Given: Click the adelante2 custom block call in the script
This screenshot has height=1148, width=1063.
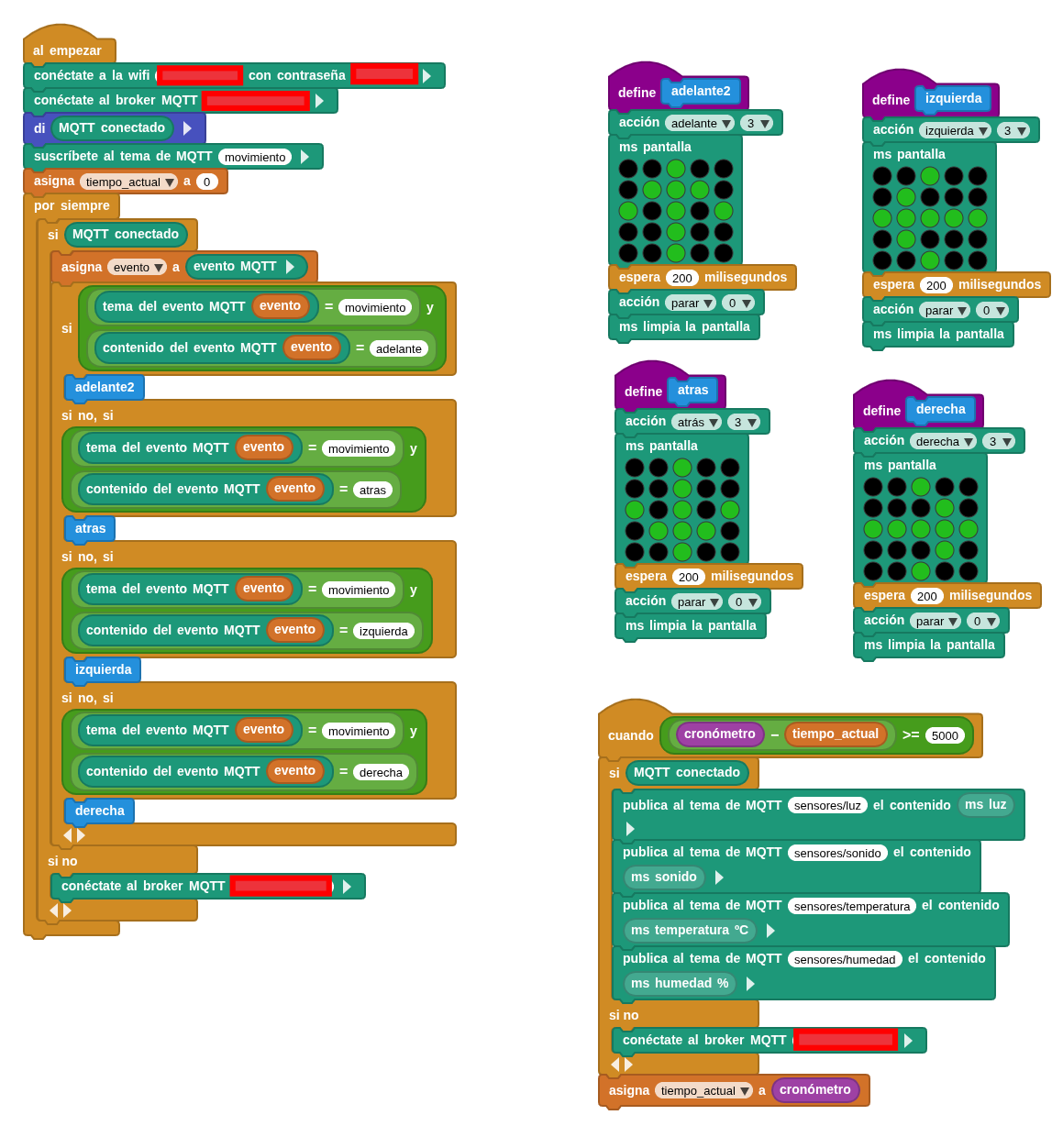Looking at the screenshot, I should (x=104, y=388).
